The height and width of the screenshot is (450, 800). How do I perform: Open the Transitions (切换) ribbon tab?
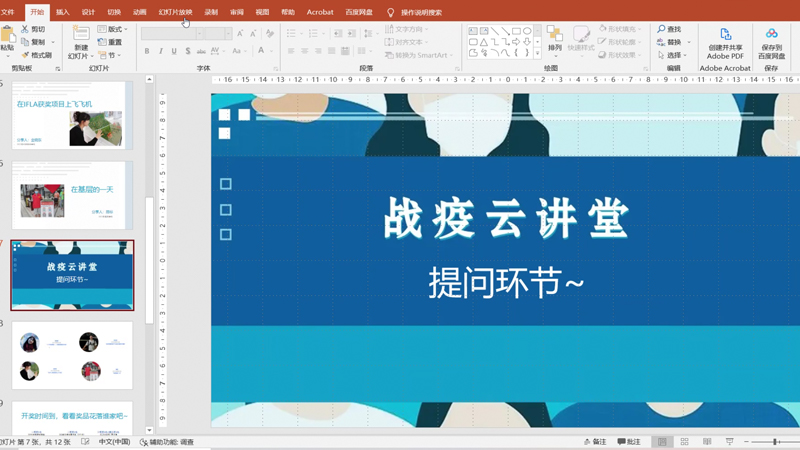114,12
